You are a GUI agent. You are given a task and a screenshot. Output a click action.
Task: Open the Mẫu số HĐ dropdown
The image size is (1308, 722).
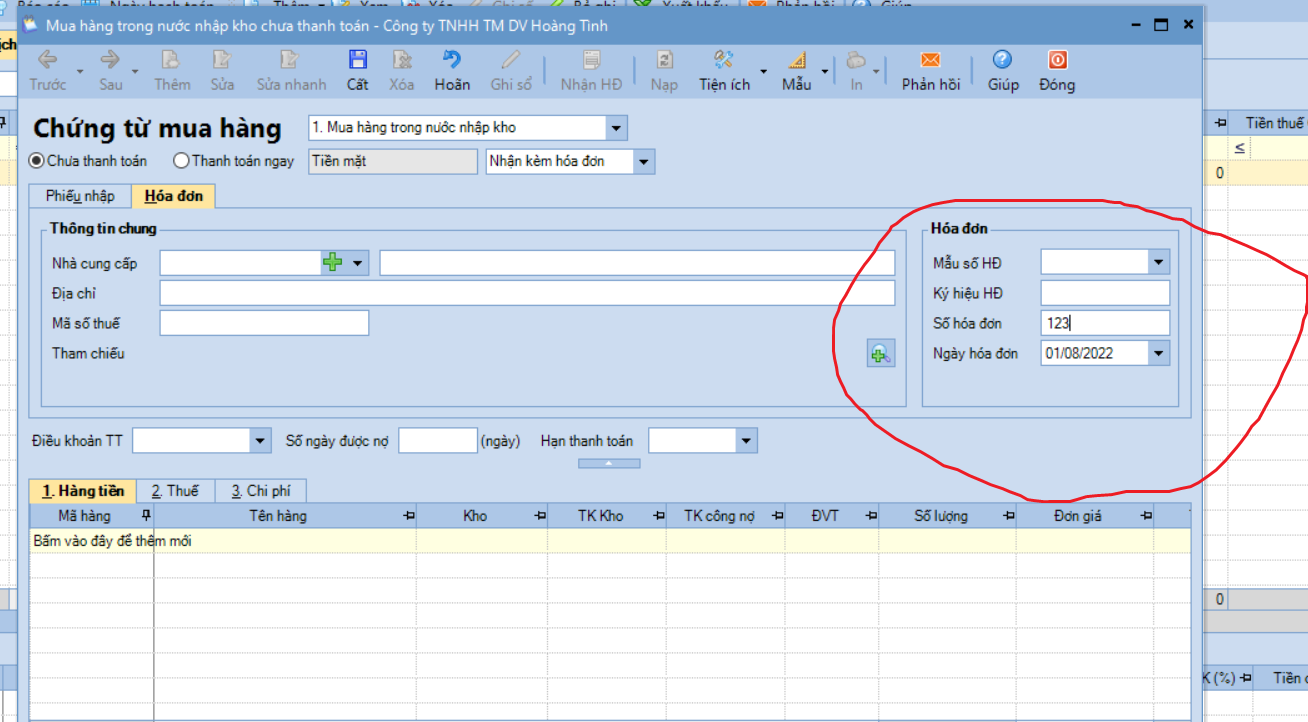pos(1159,263)
